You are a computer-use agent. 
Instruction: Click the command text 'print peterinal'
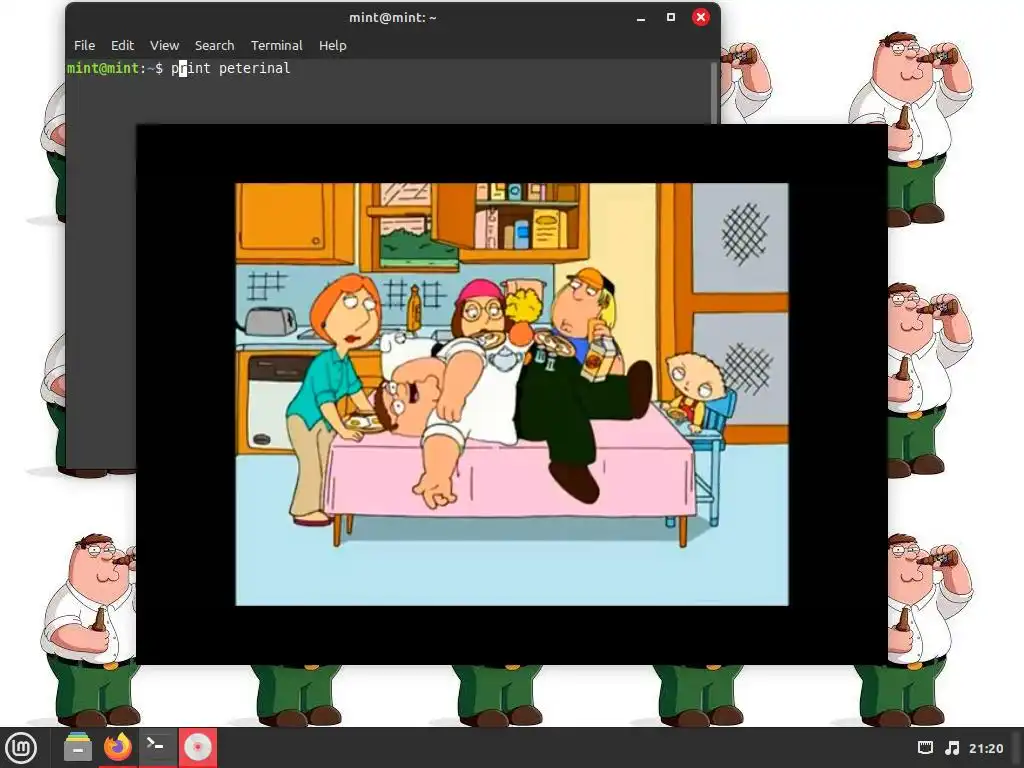pyautogui.click(x=231, y=68)
